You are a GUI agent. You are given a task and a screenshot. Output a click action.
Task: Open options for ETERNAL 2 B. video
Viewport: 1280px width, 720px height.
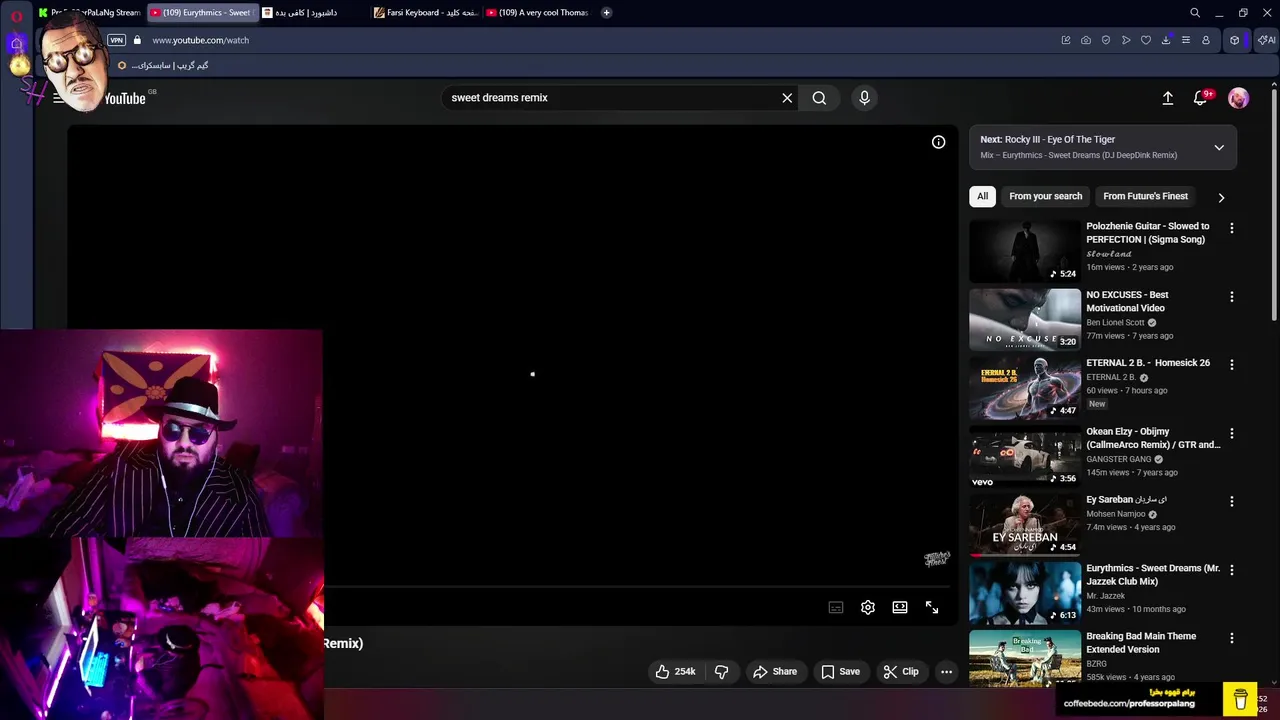[x=1232, y=365]
